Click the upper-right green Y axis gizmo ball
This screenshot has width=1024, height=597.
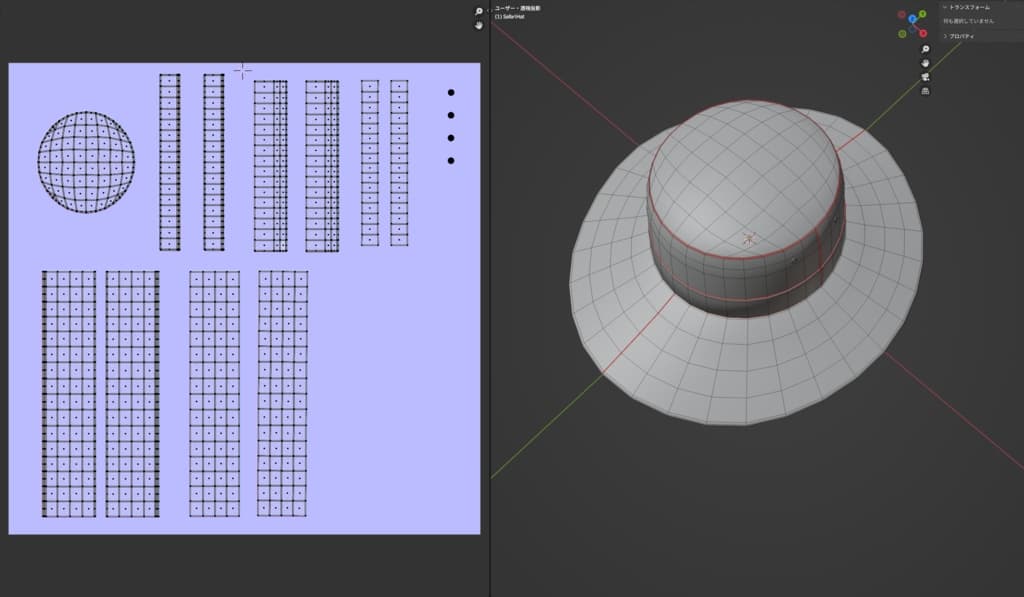point(922,14)
